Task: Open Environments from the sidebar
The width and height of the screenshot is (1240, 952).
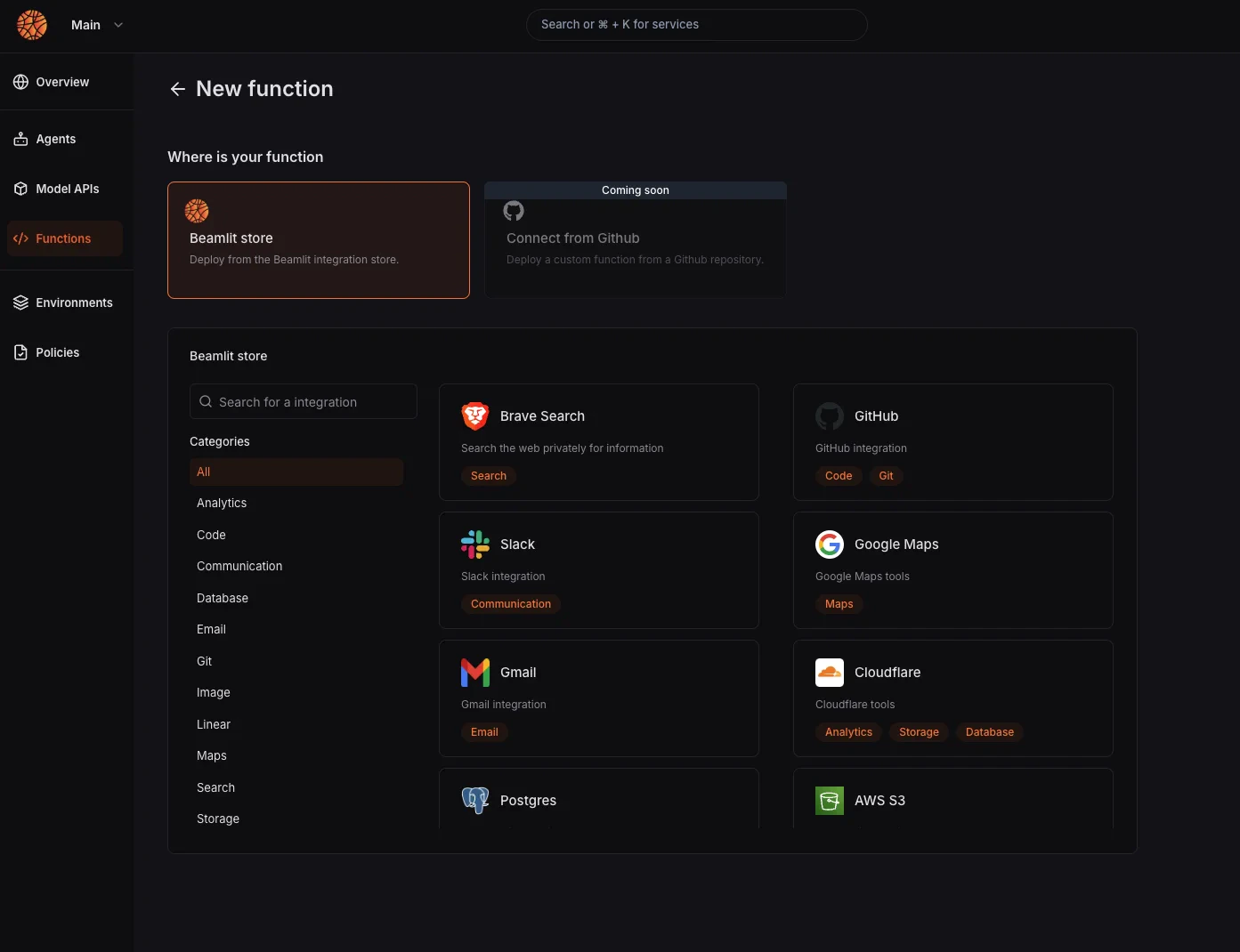Action: (x=74, y=303)
